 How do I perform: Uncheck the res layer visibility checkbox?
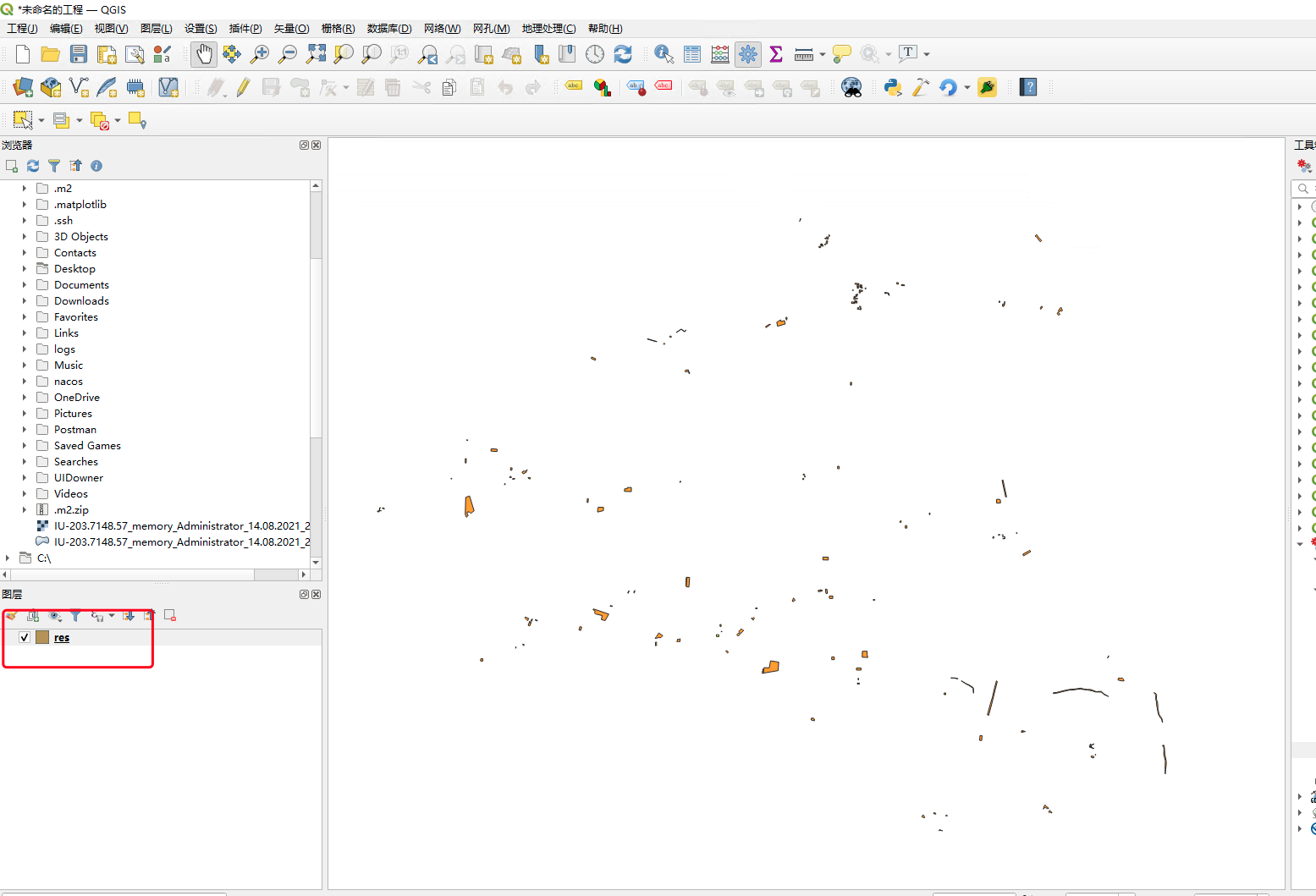point(25,637)
